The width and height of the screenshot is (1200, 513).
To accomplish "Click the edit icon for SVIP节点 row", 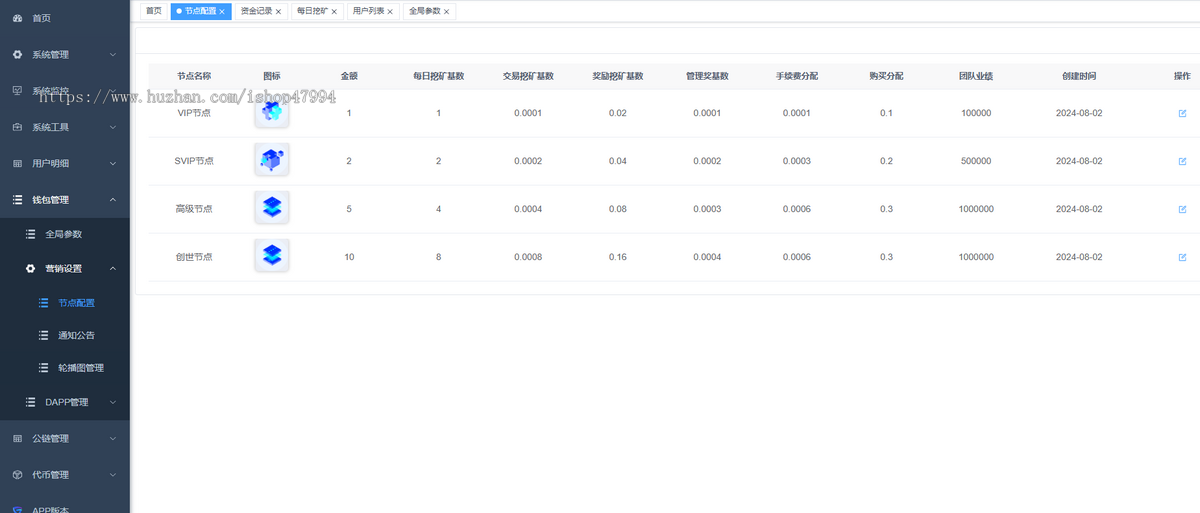I will coord(1182,161).
